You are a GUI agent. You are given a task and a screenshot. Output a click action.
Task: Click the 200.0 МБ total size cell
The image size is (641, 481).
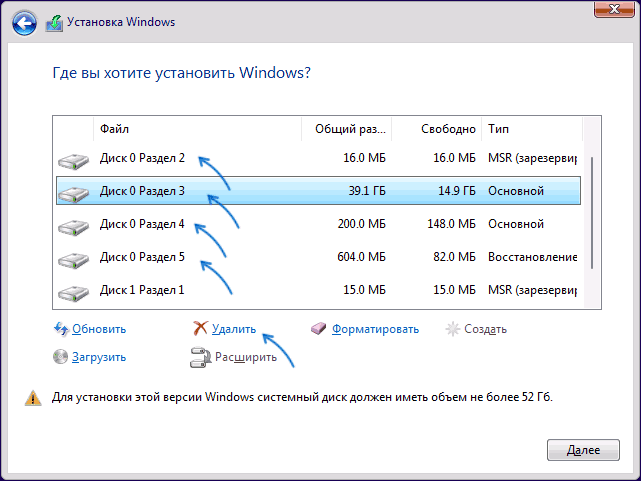(361, 224)
